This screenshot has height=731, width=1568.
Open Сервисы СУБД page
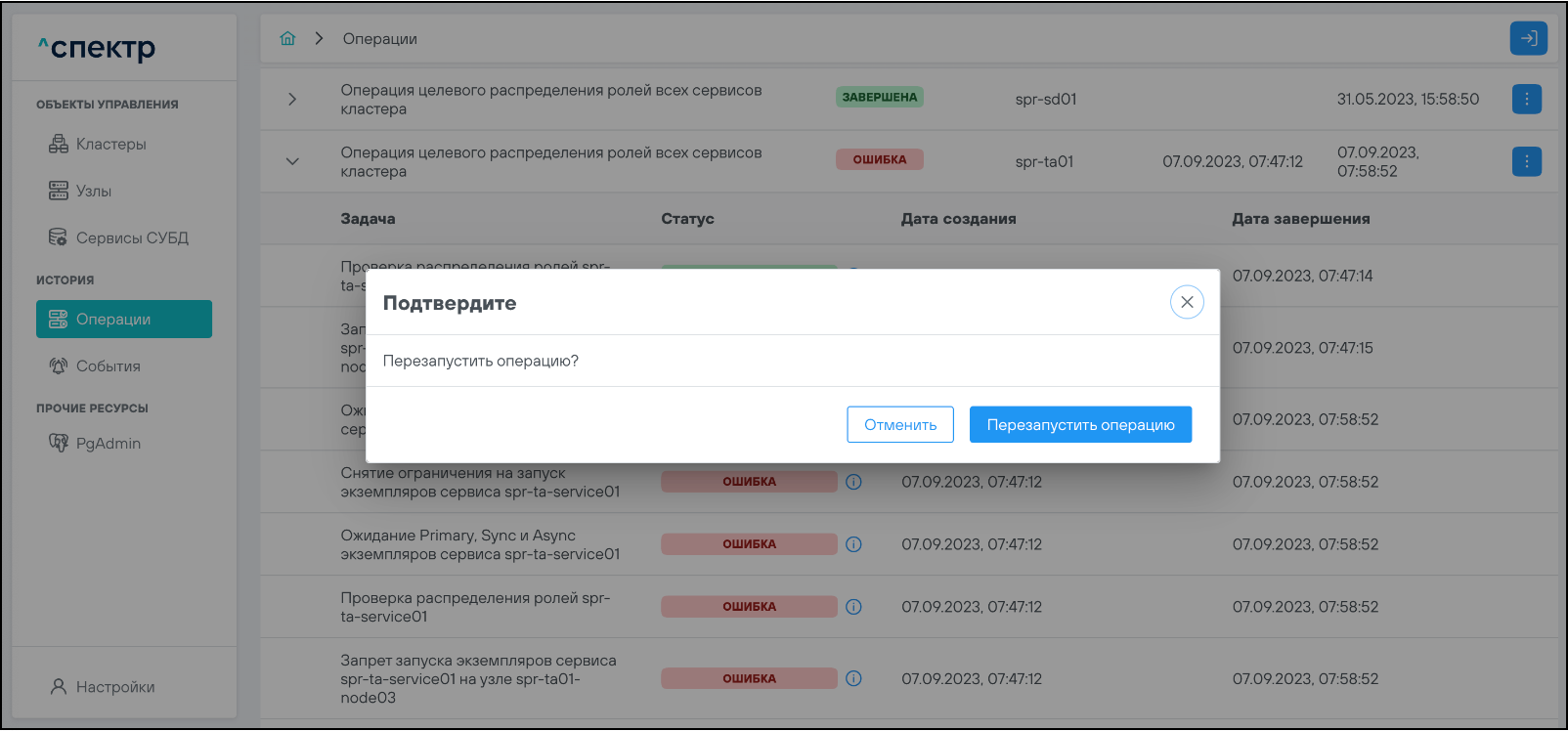coord(132,238)
